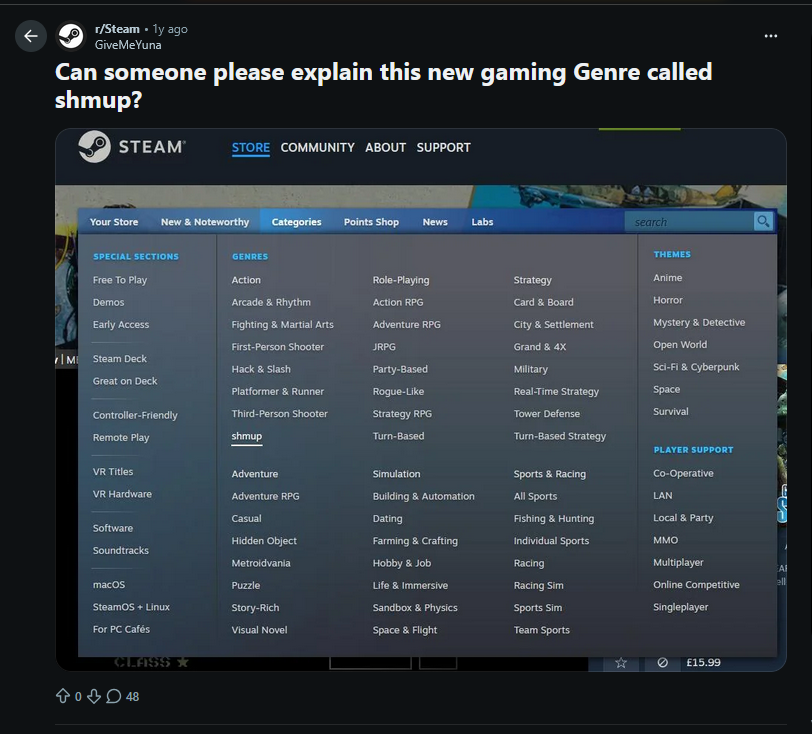Open the Arcade & Rhythm genre
The height and width of the screenshot is (734, 812).
coord(271,302)
